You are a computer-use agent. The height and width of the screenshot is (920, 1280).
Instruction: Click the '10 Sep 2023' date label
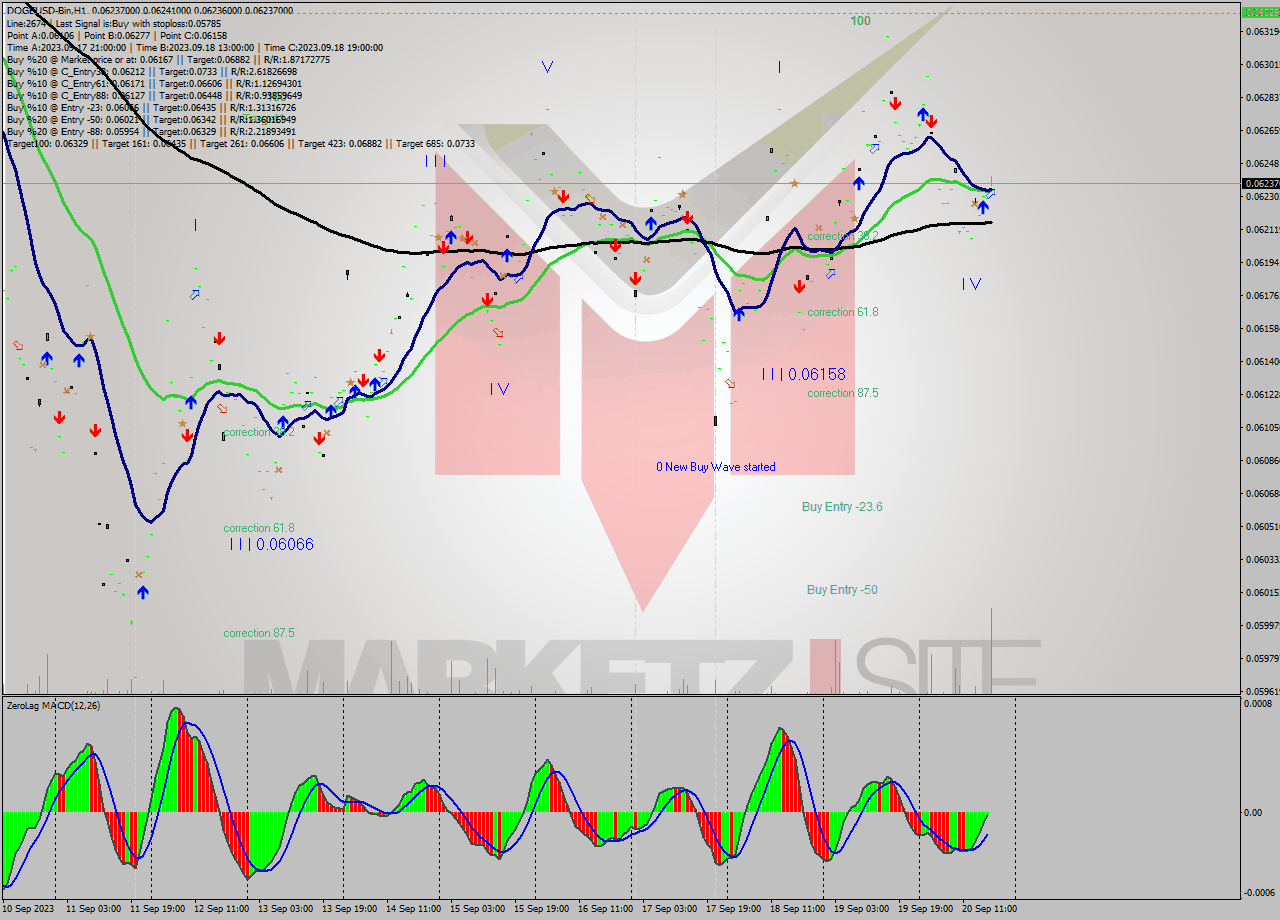point(30,909)
